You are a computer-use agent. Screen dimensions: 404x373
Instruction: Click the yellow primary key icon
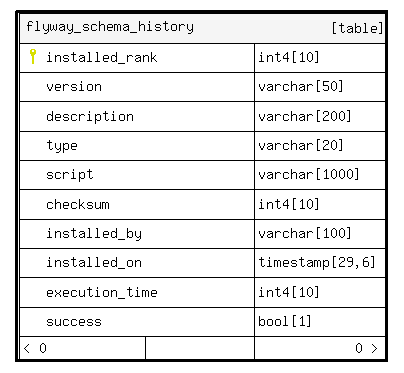pyautogui.click(x=33, y=56)
